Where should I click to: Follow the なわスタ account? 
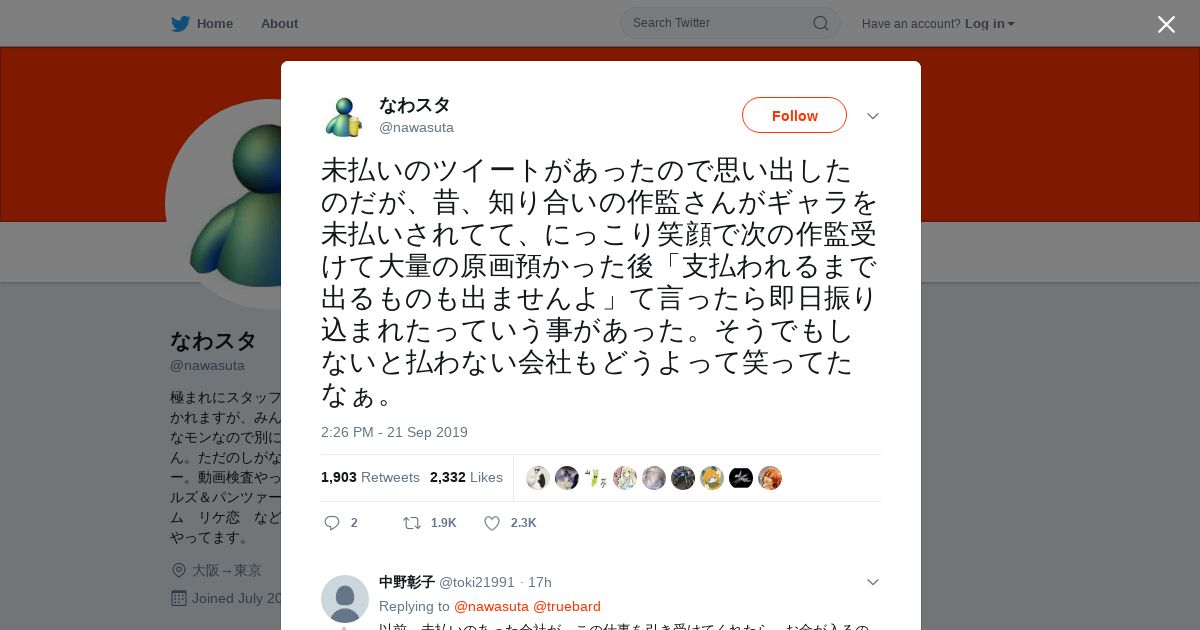(794, 115)
